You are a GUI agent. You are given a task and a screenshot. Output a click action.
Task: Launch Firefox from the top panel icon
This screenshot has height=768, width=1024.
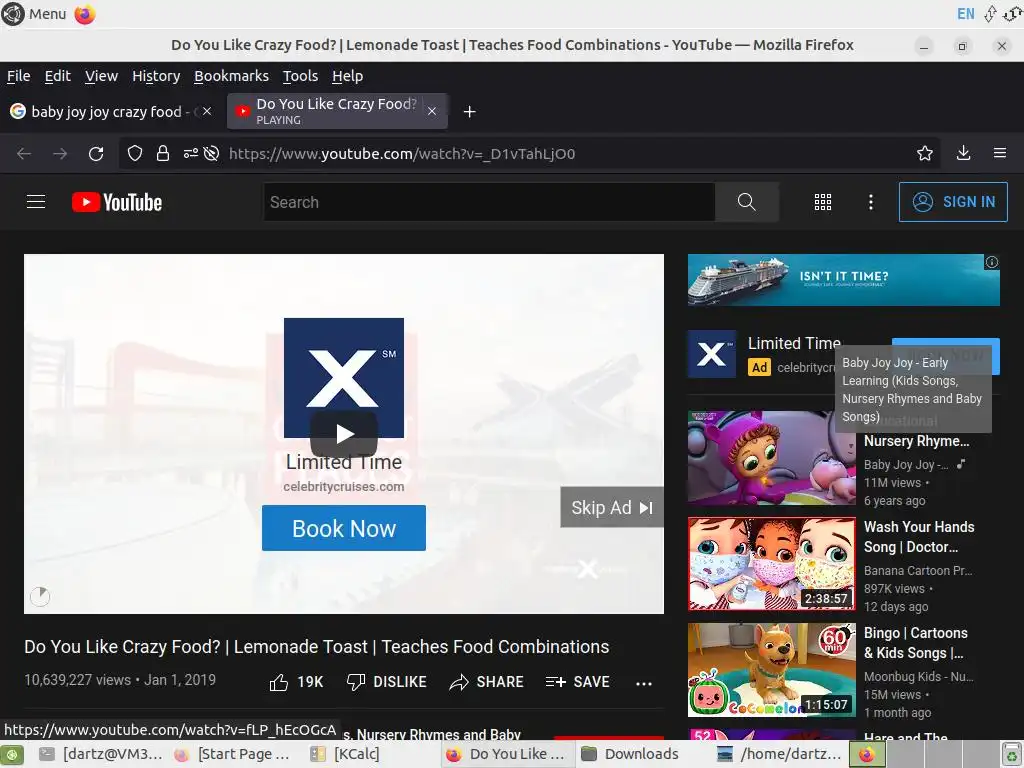85,14
